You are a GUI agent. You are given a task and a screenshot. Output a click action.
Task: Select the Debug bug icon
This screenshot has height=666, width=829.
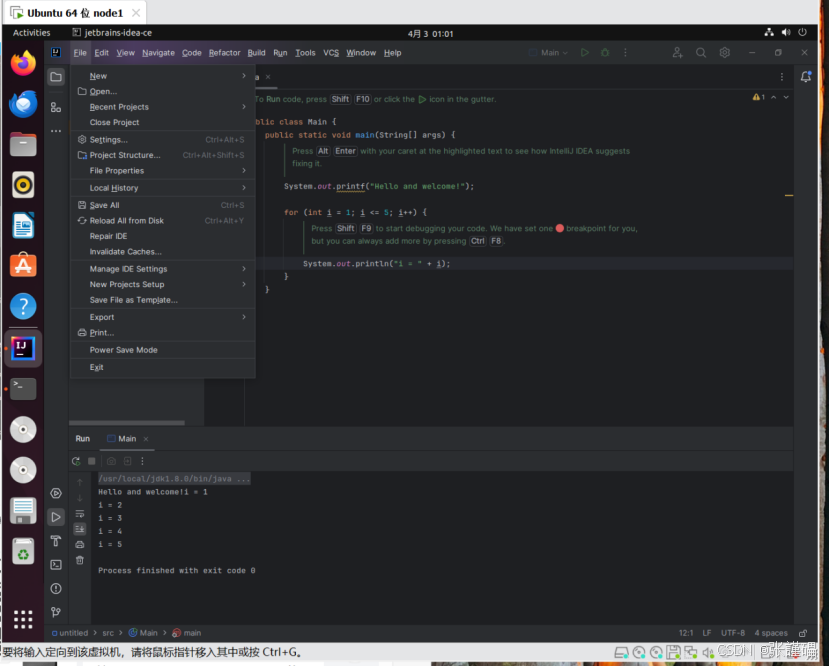[x=604, y=52]
